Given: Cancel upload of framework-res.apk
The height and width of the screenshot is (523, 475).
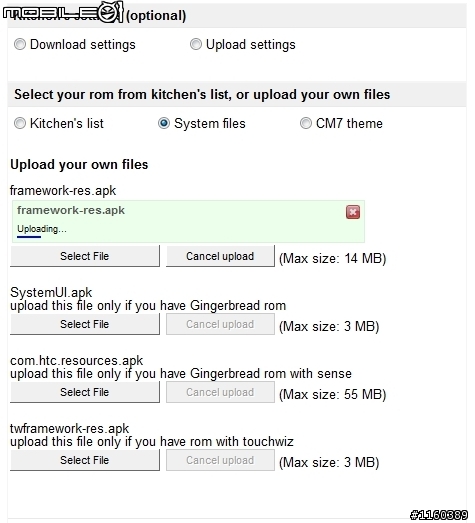Looking at the screenshot, I should (x=220, y=256).
